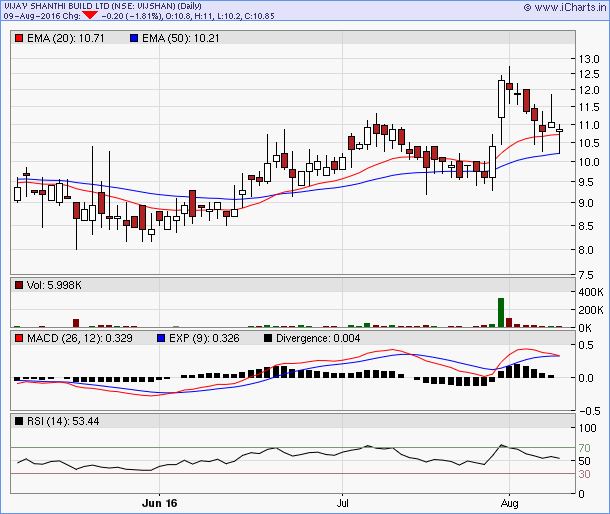The image size is (610, 514).
Task: Click the 10.0 price axis label
Action: tap(589, 162)
